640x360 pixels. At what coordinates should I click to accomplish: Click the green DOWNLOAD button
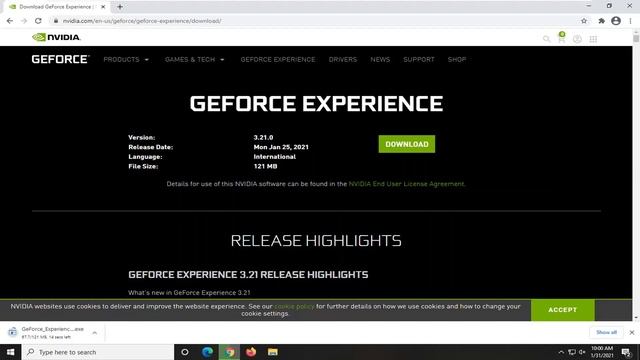pyautogui.click(x=407, y=144)
